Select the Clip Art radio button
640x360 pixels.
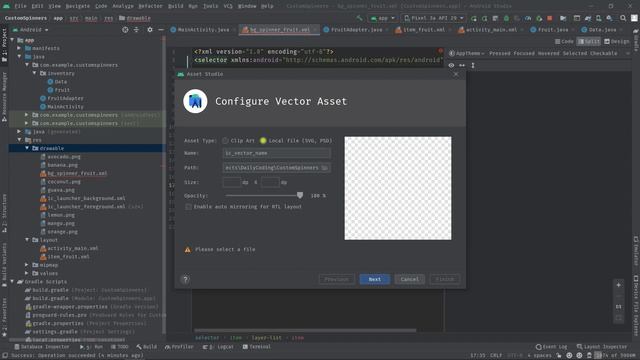coord(225,141)
